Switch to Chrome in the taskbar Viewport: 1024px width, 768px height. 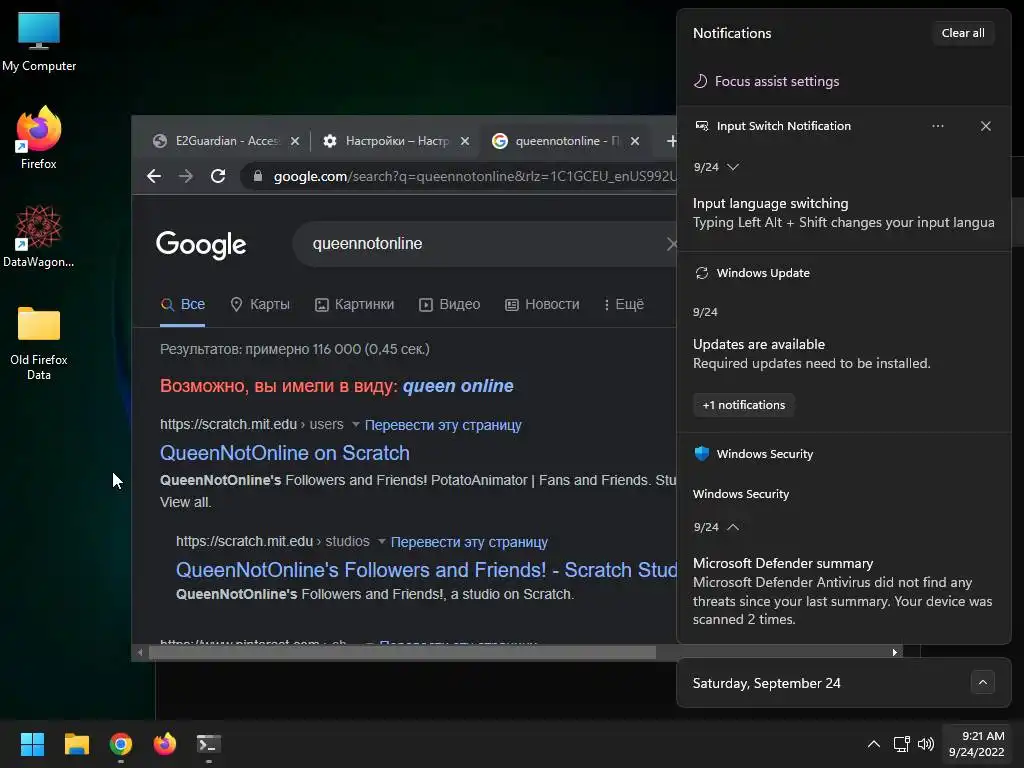coord(121,744)
